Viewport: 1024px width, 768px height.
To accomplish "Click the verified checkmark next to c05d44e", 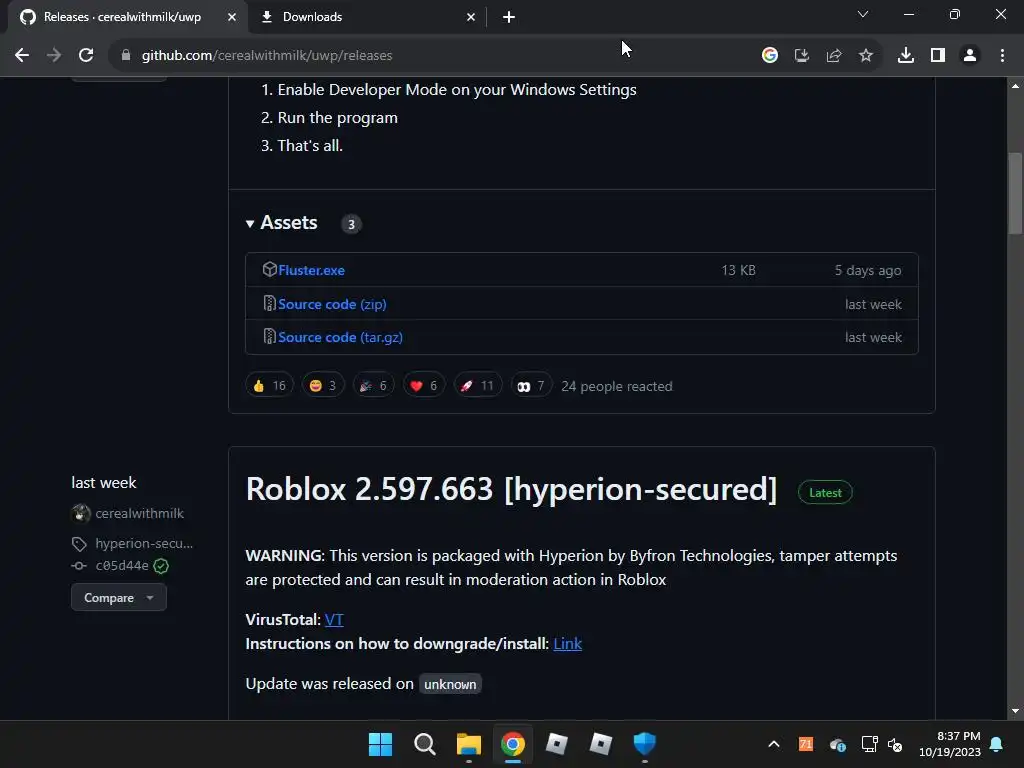I will [x=161, y=566].
